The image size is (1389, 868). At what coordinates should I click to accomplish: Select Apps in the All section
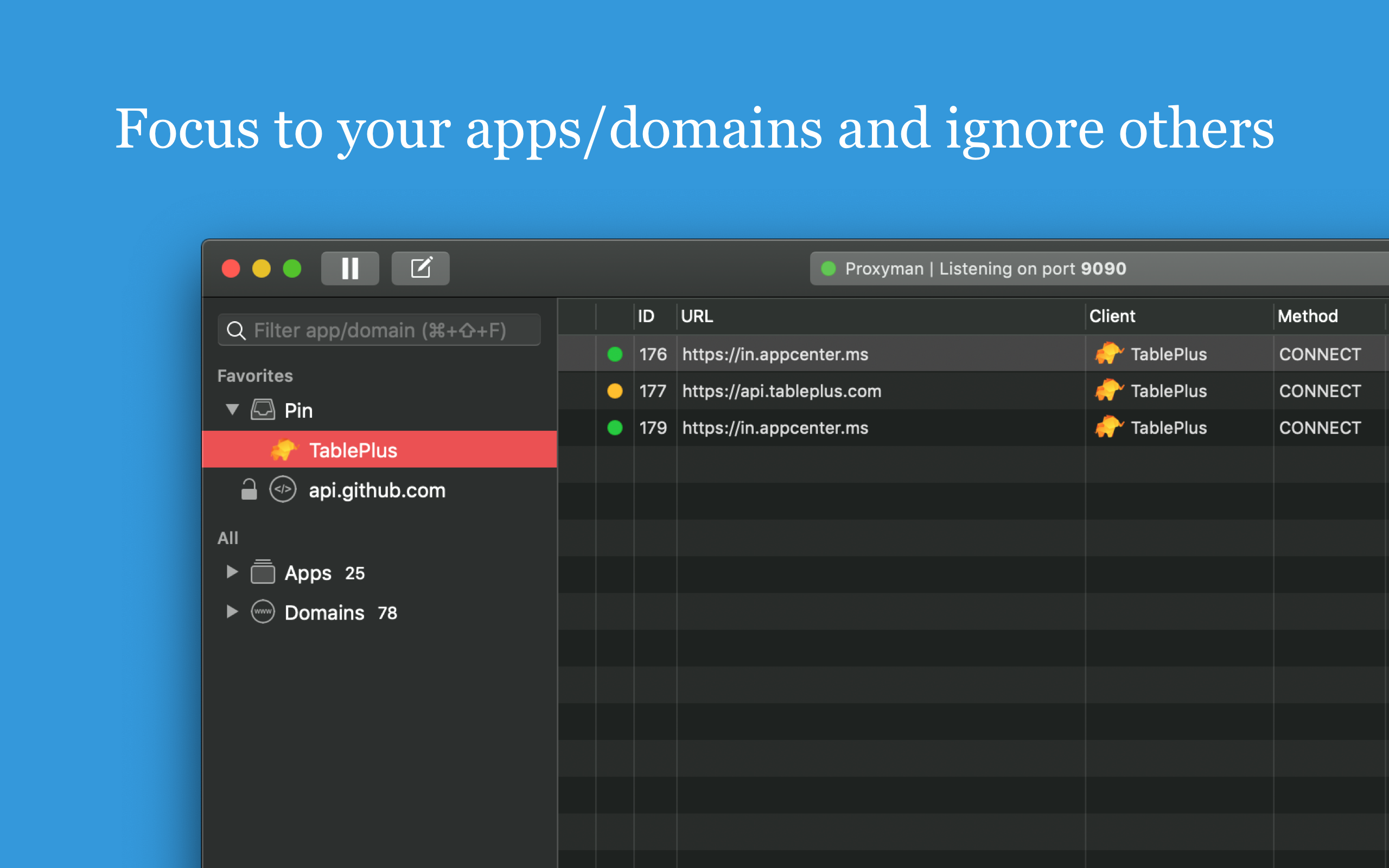pyautogui.click(x=308, y=573)
